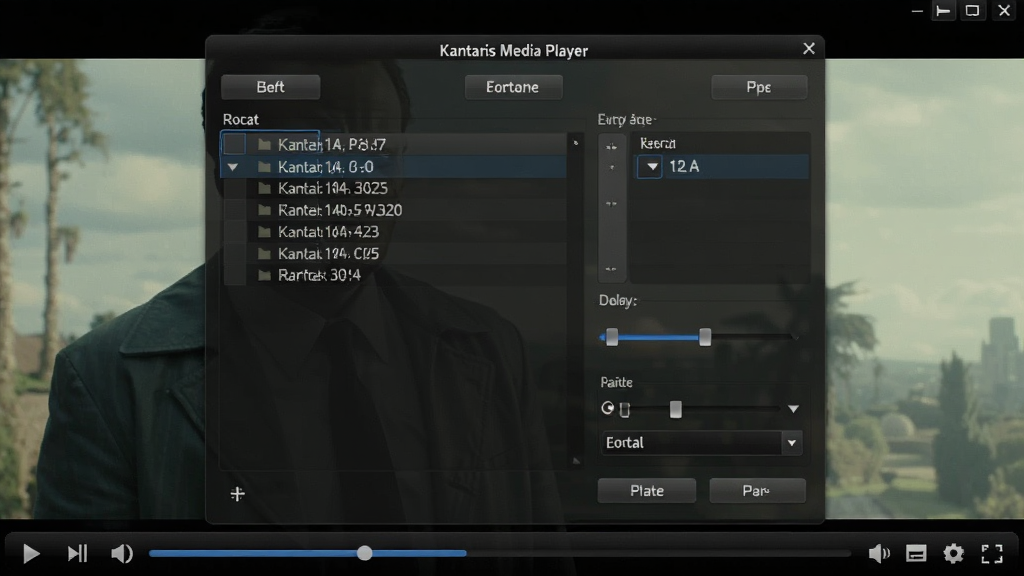
Task: Tick checkbox beside row ending CI/5
Action: pos(234,253)
